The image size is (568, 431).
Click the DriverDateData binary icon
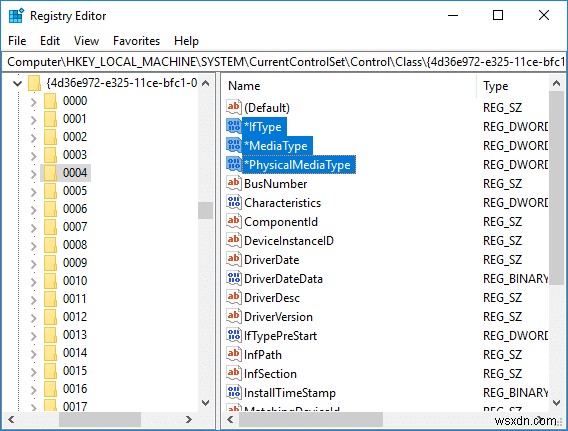pyautogui.click(x=234, y=279)
